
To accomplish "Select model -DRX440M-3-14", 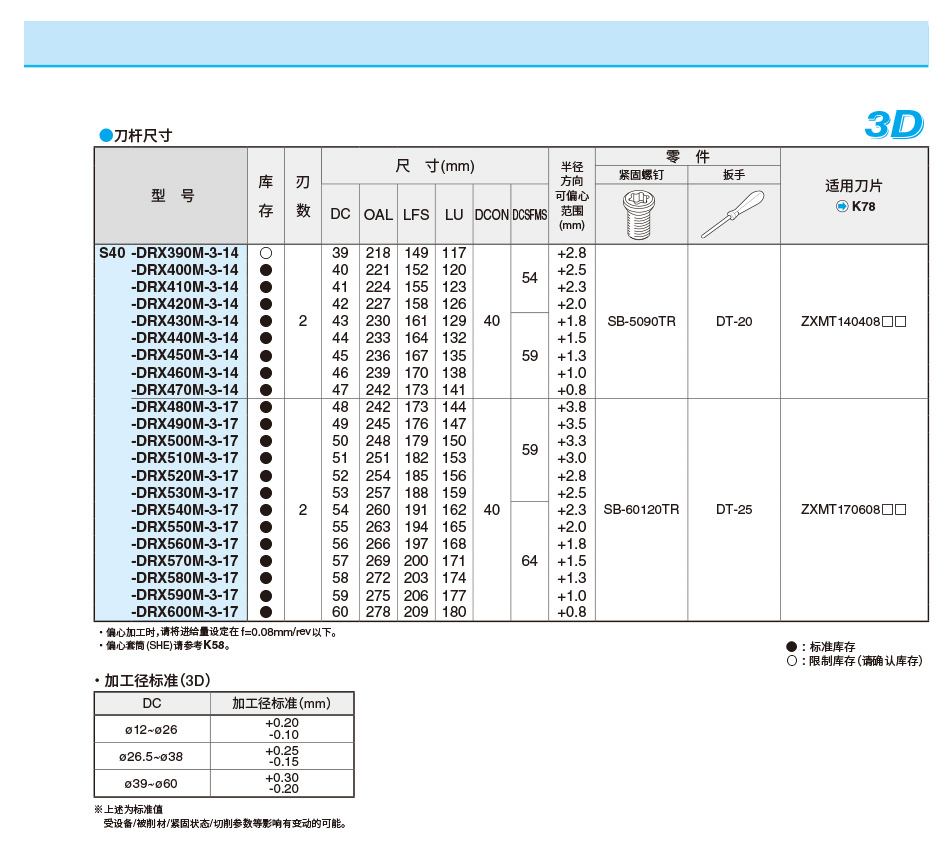I will click(185, 338).
